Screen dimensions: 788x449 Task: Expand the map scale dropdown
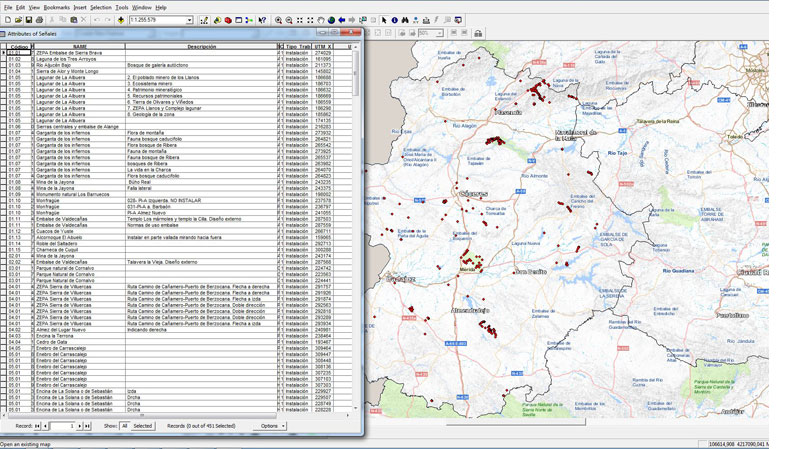[189, 20]
